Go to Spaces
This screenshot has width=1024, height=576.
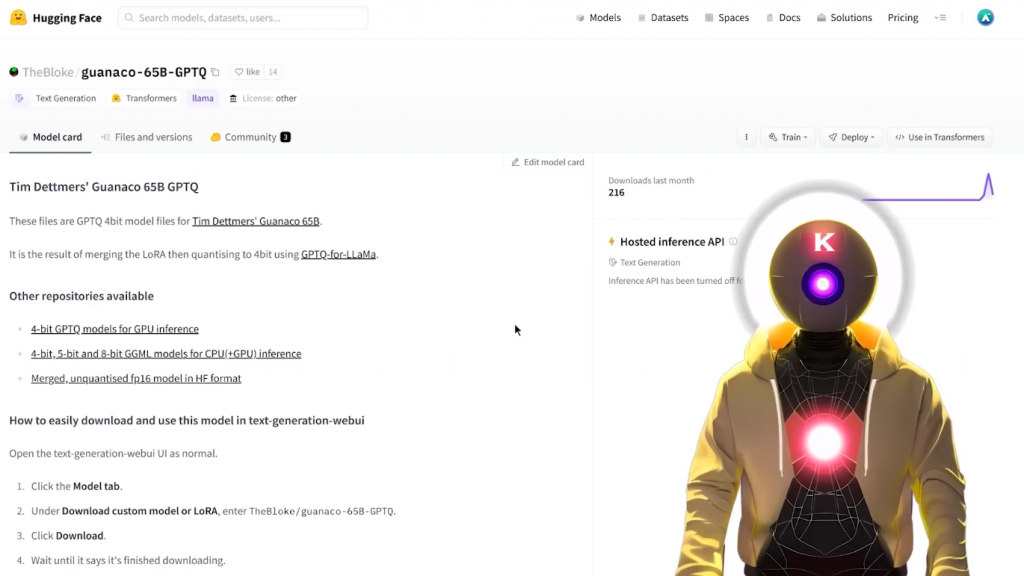pos(727,18)
